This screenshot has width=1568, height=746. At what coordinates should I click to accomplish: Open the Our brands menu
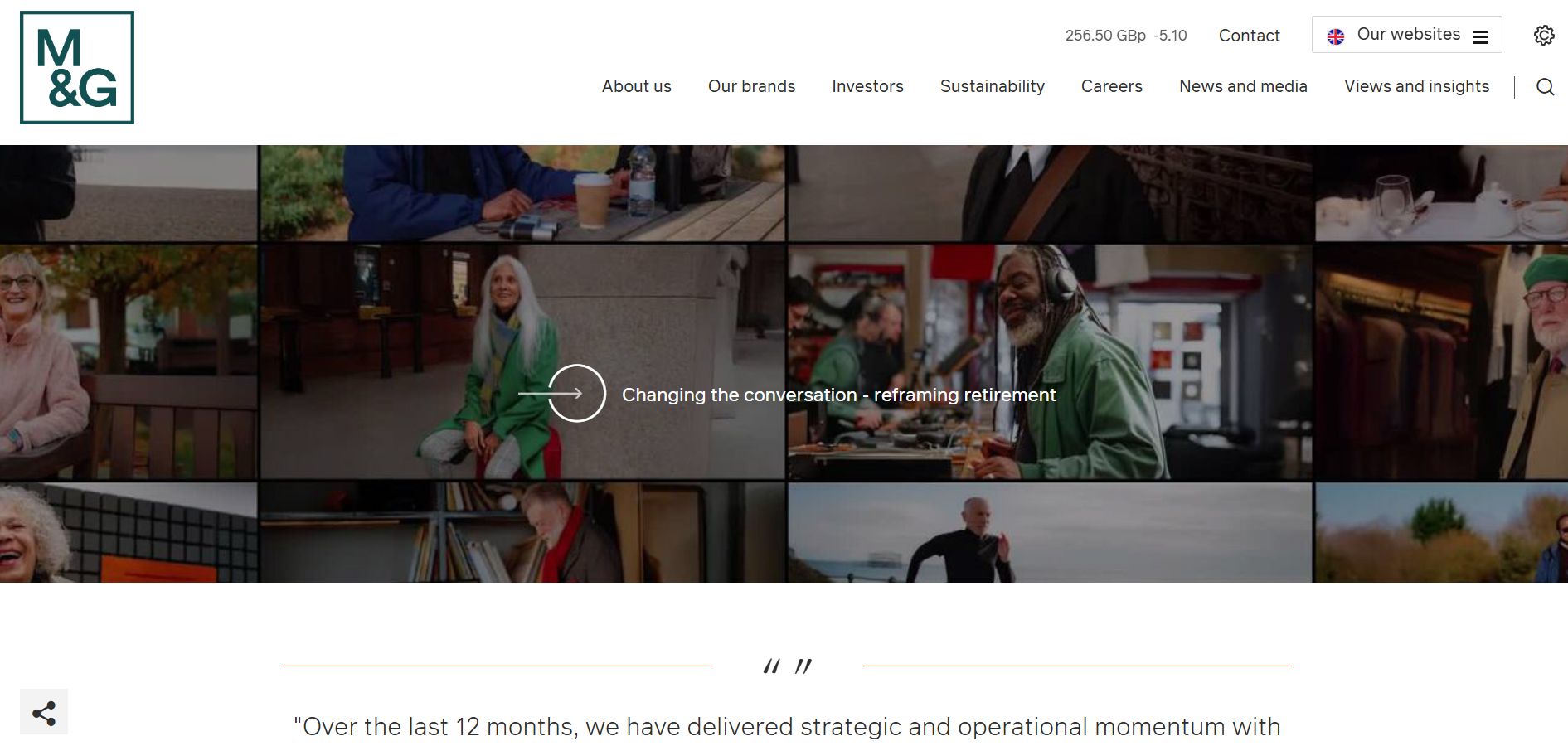pyautogui.click(x=751, y=86)
